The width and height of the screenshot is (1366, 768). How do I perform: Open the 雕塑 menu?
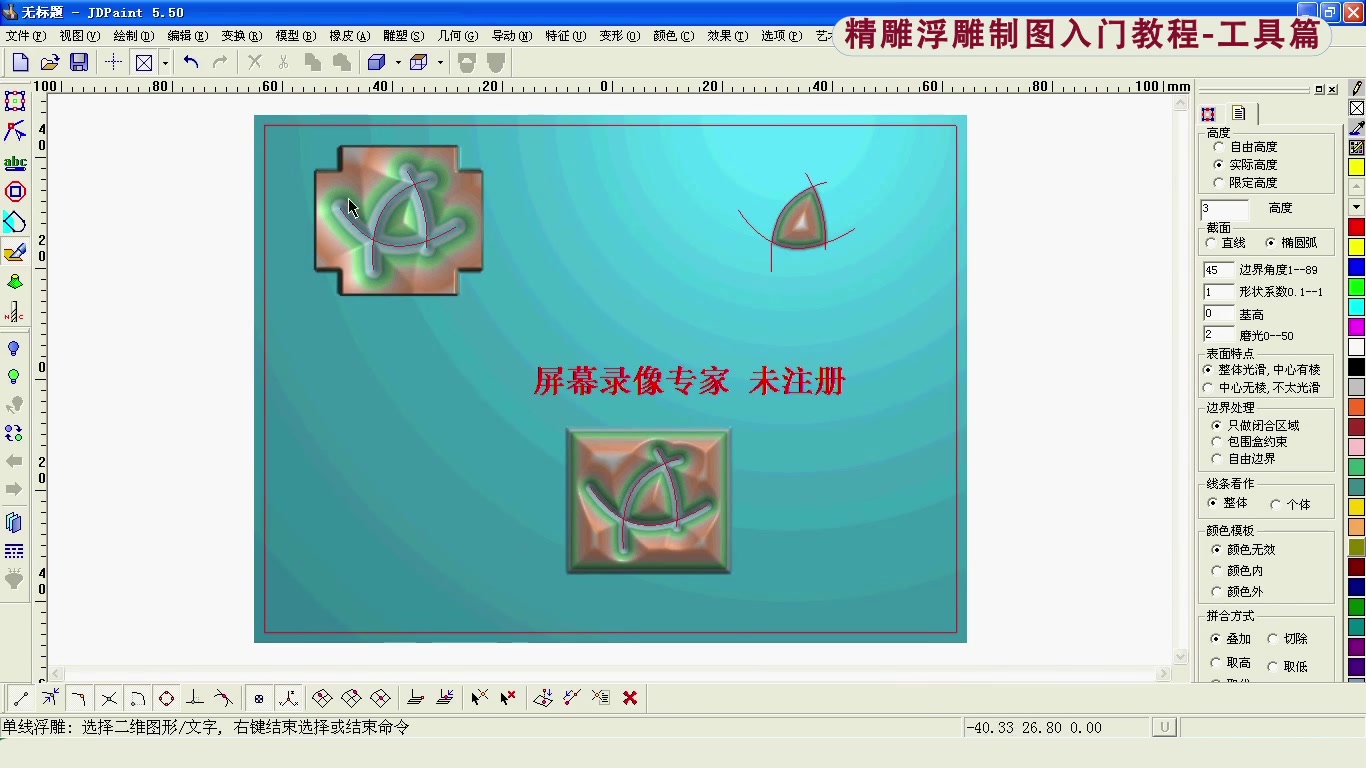tap(404, 34)
